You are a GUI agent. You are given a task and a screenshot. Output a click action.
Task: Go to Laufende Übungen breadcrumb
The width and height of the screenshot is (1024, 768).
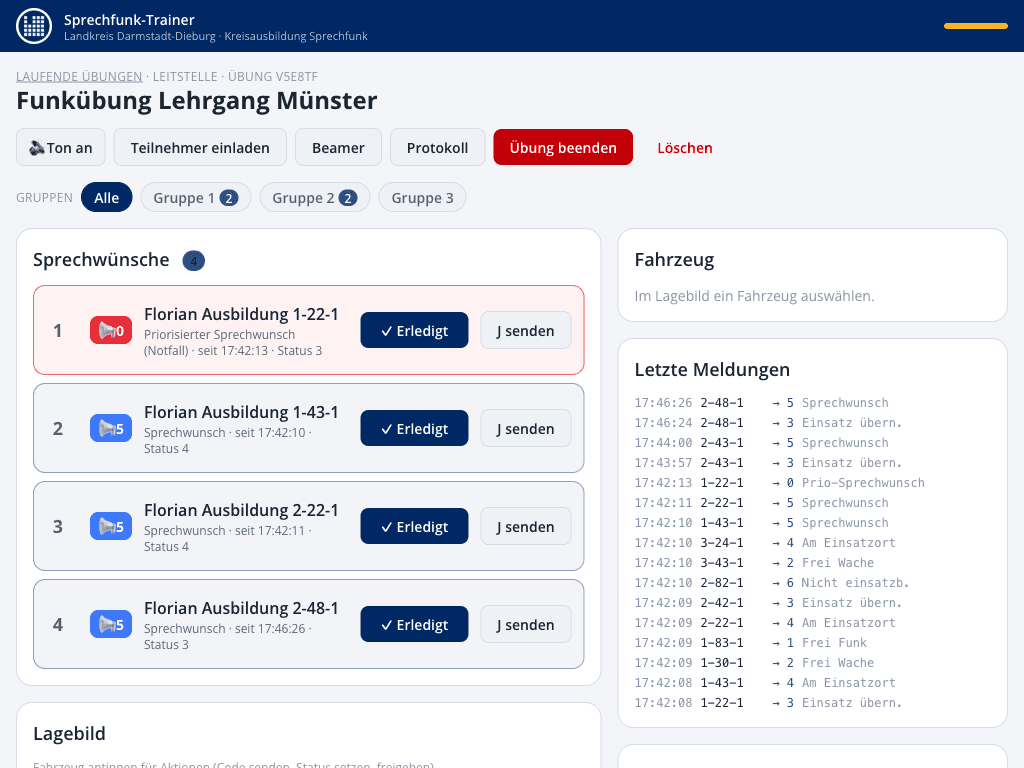click(x=79, y=76)
